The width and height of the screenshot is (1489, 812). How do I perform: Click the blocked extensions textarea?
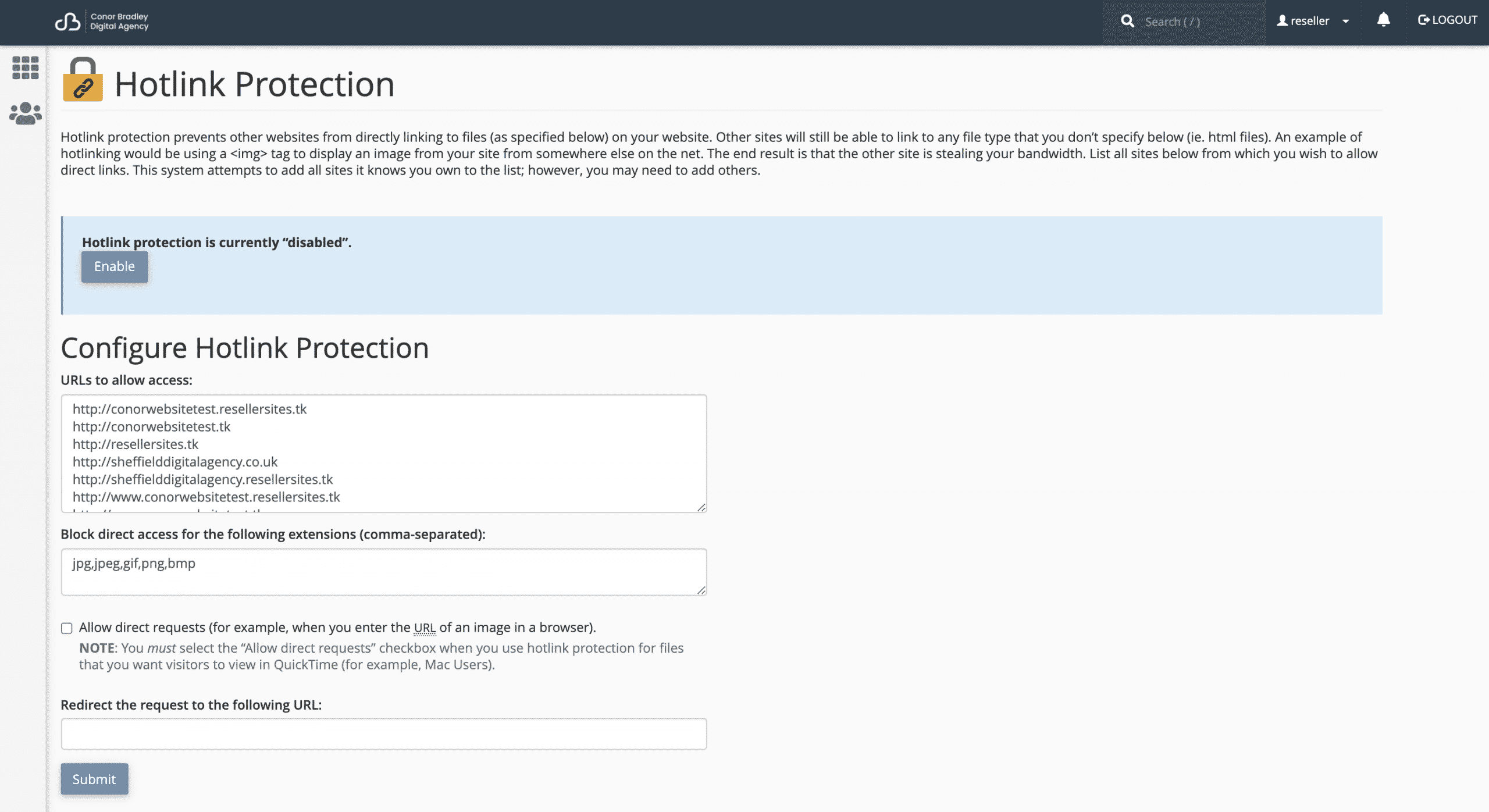coord(384,572)
